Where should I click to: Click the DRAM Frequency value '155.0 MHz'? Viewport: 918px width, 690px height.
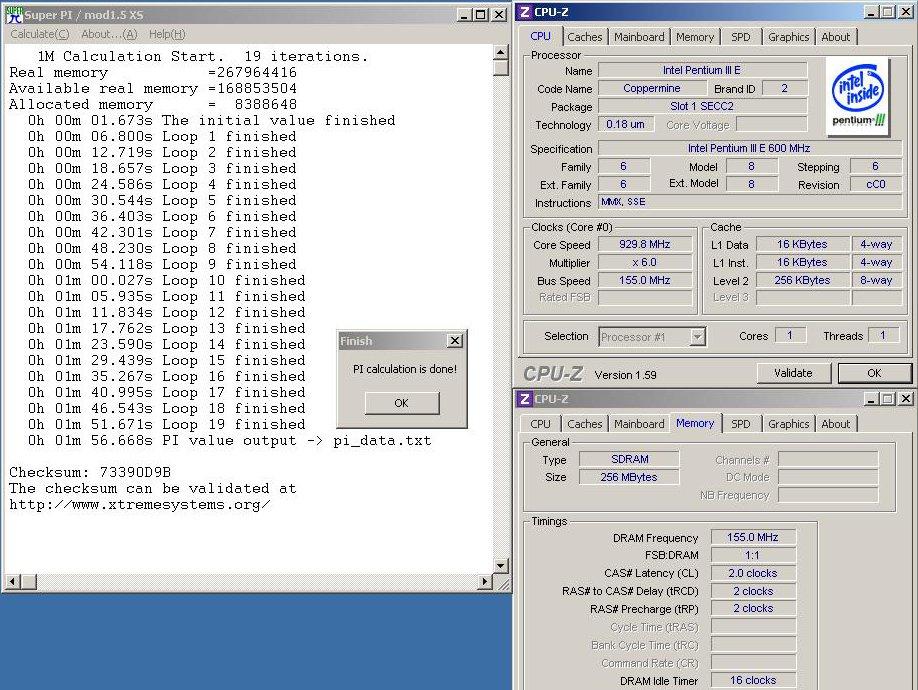[753, 537]
